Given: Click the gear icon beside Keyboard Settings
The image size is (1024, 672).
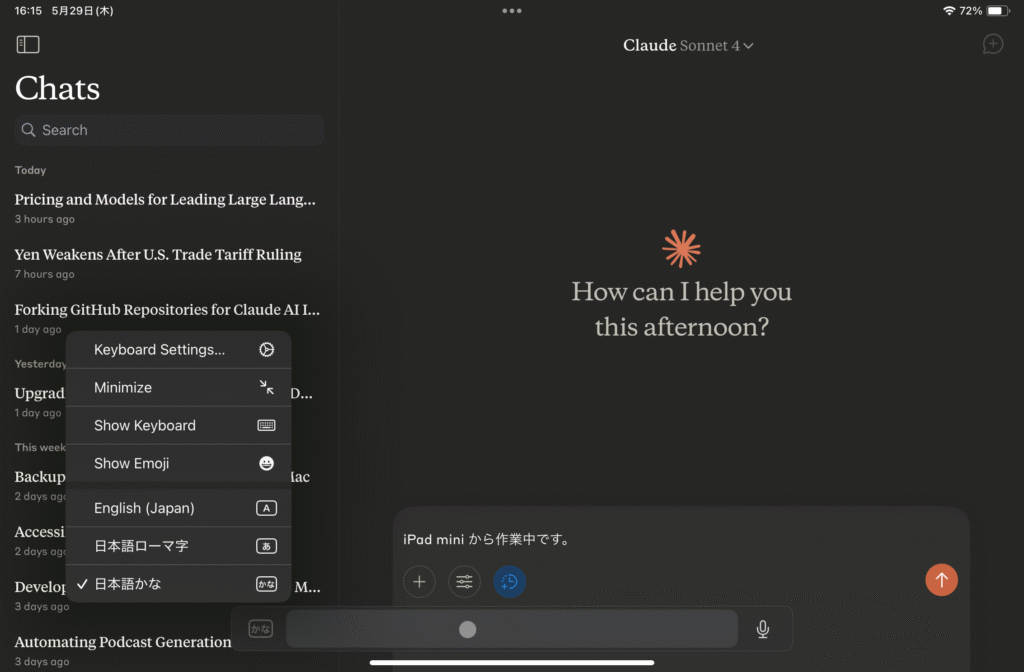Looking at the screenshot, I should click(266, 349).
